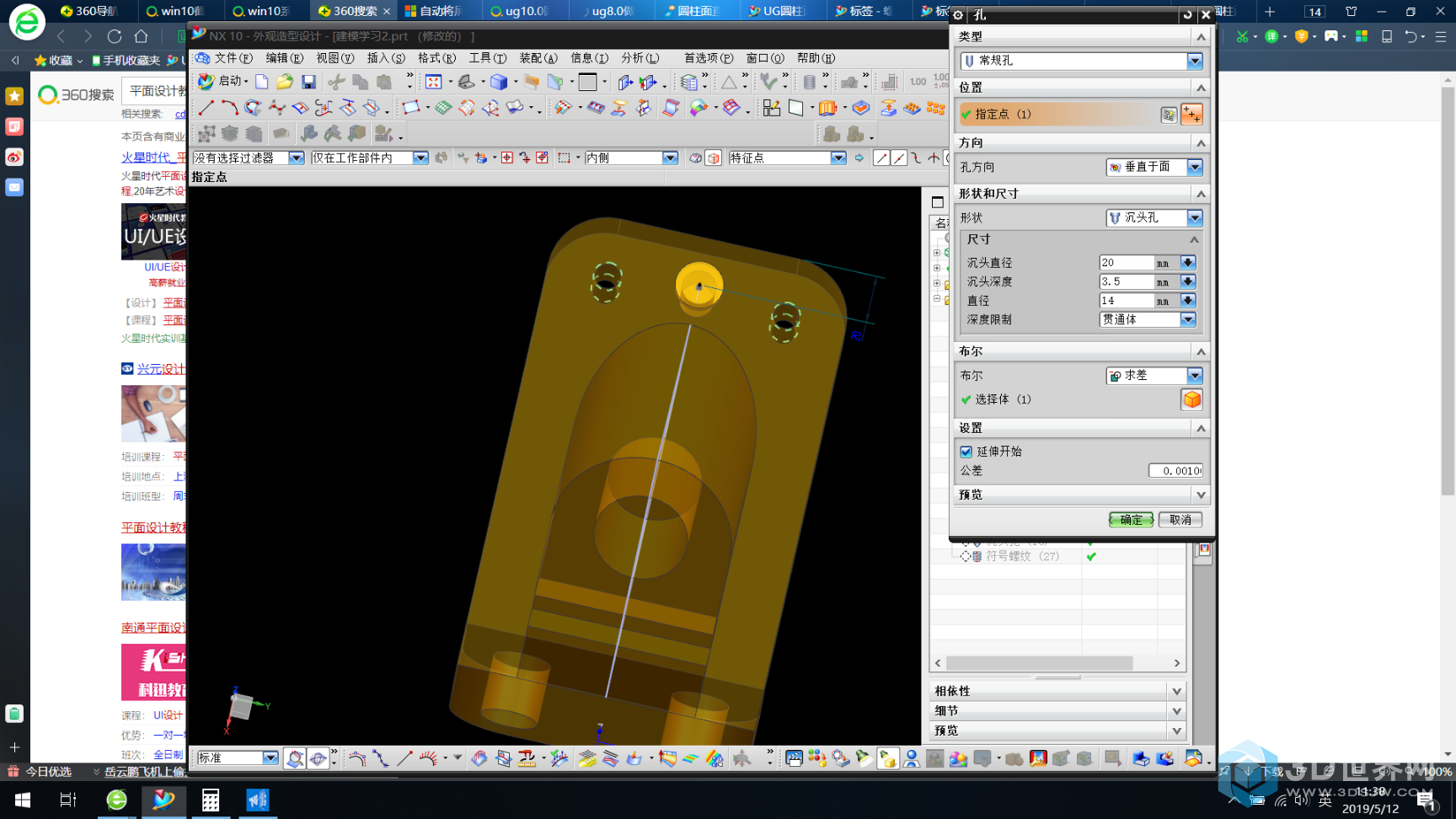Click the clapperboard icon in bottom toolbar
This screenshot has height=819, width=1456.
click(x=793, y=758)
